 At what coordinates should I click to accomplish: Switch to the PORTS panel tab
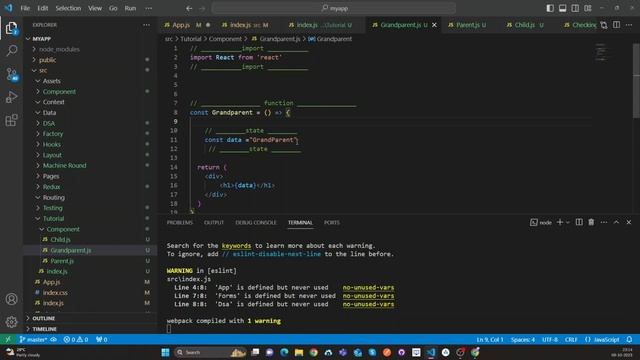tap(331, 222)
